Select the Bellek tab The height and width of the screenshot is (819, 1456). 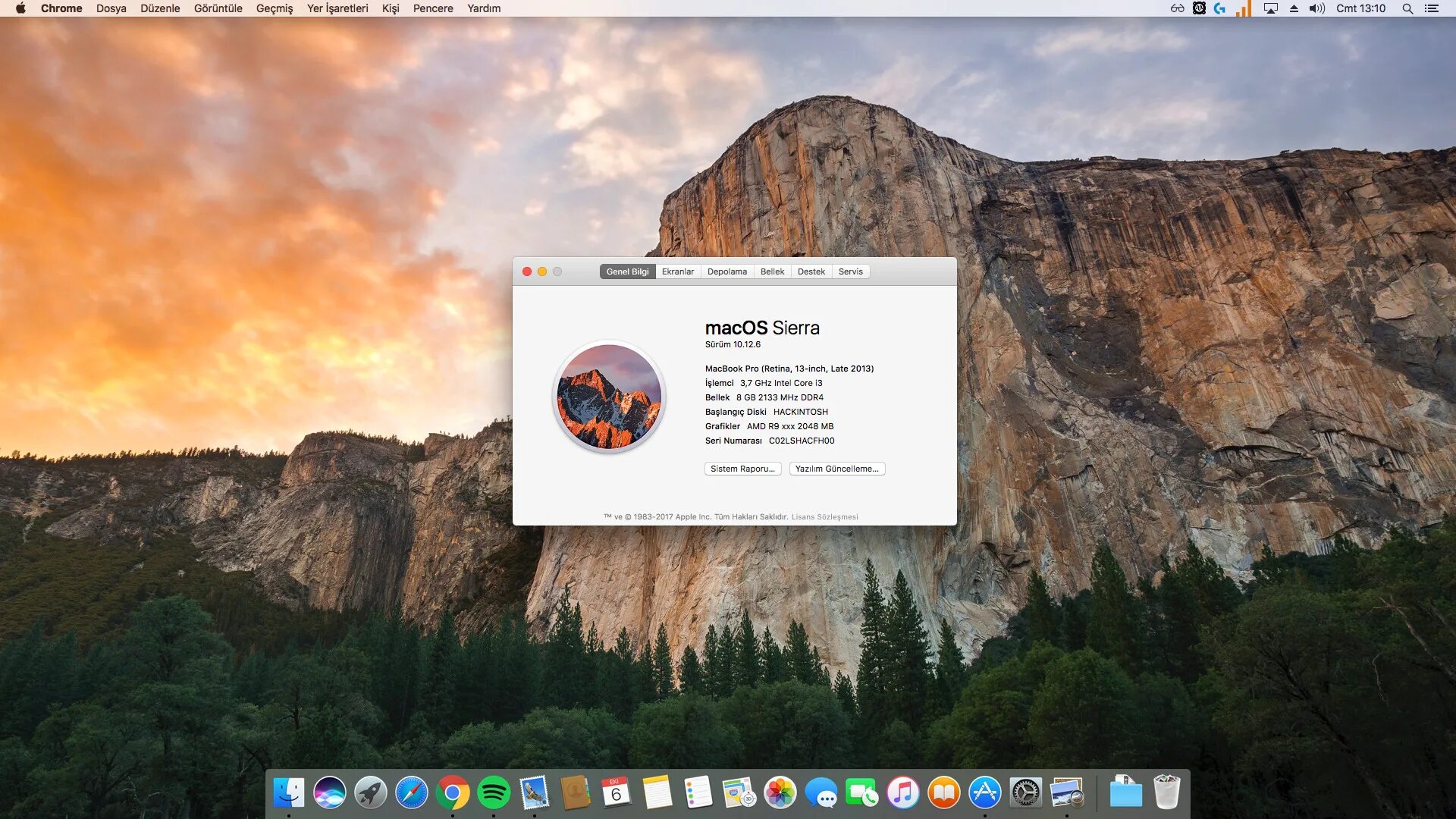772,271
